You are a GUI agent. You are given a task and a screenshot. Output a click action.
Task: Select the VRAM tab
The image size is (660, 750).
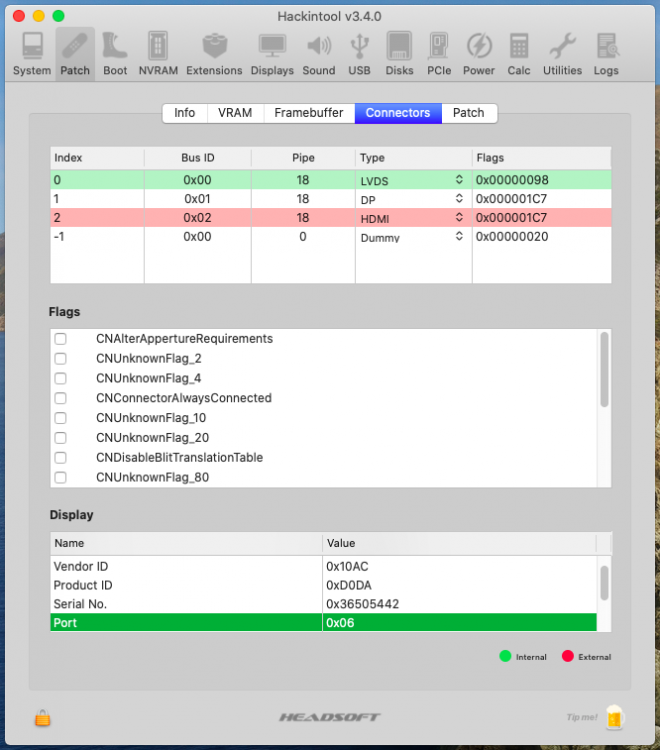[x=235, y=113]
